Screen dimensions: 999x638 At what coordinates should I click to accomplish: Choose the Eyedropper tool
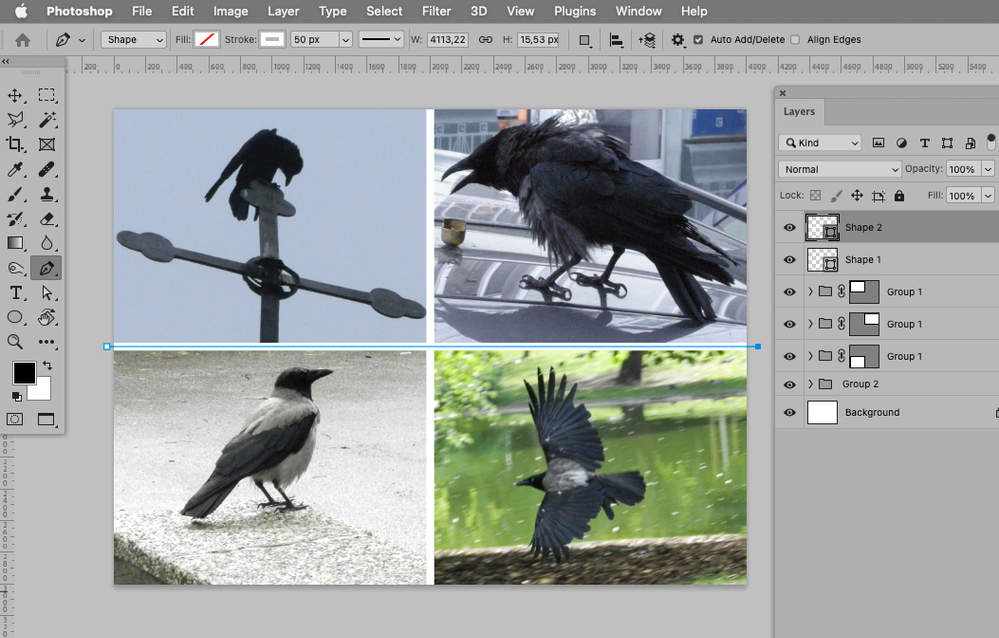click(x=16, y=170)
